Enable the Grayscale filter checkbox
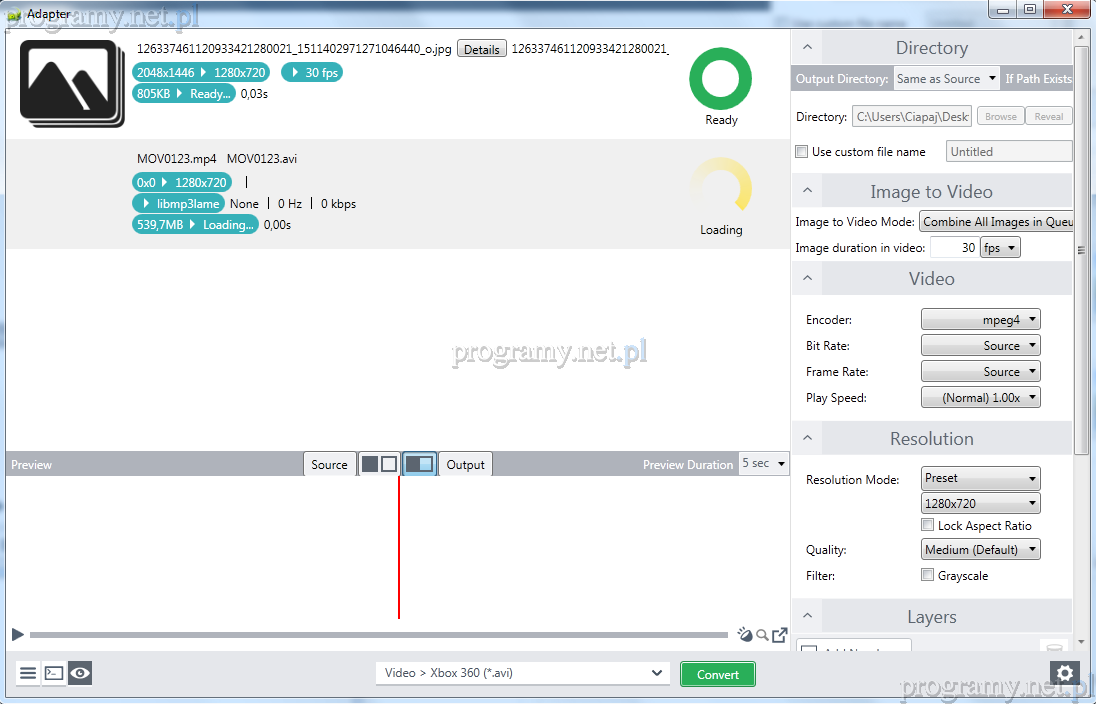1096x704 pixels. click(x=927, y=576)
